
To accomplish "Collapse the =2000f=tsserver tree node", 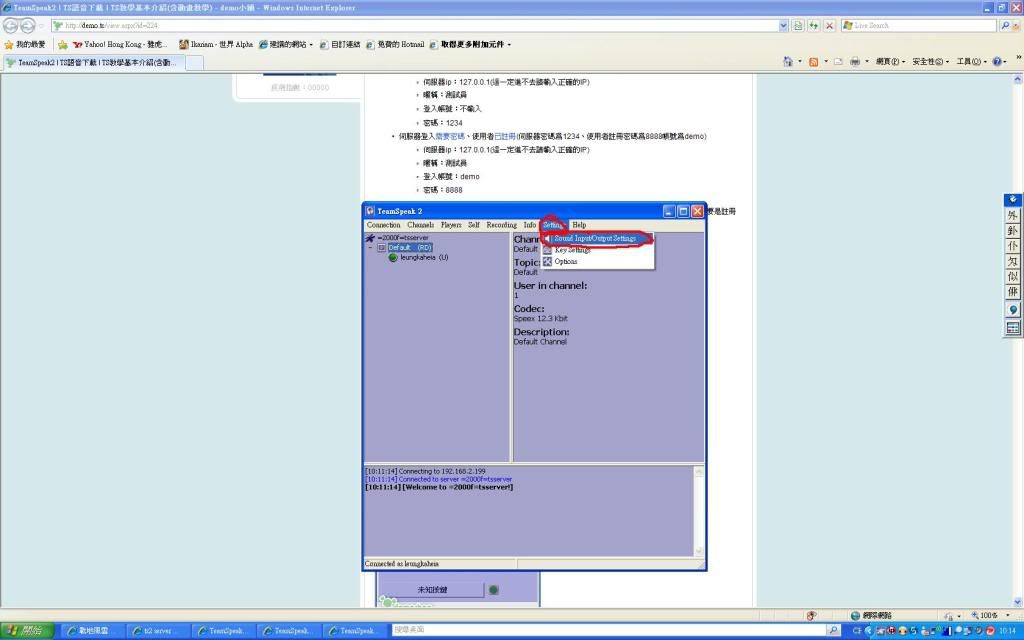I will point(371,247).
